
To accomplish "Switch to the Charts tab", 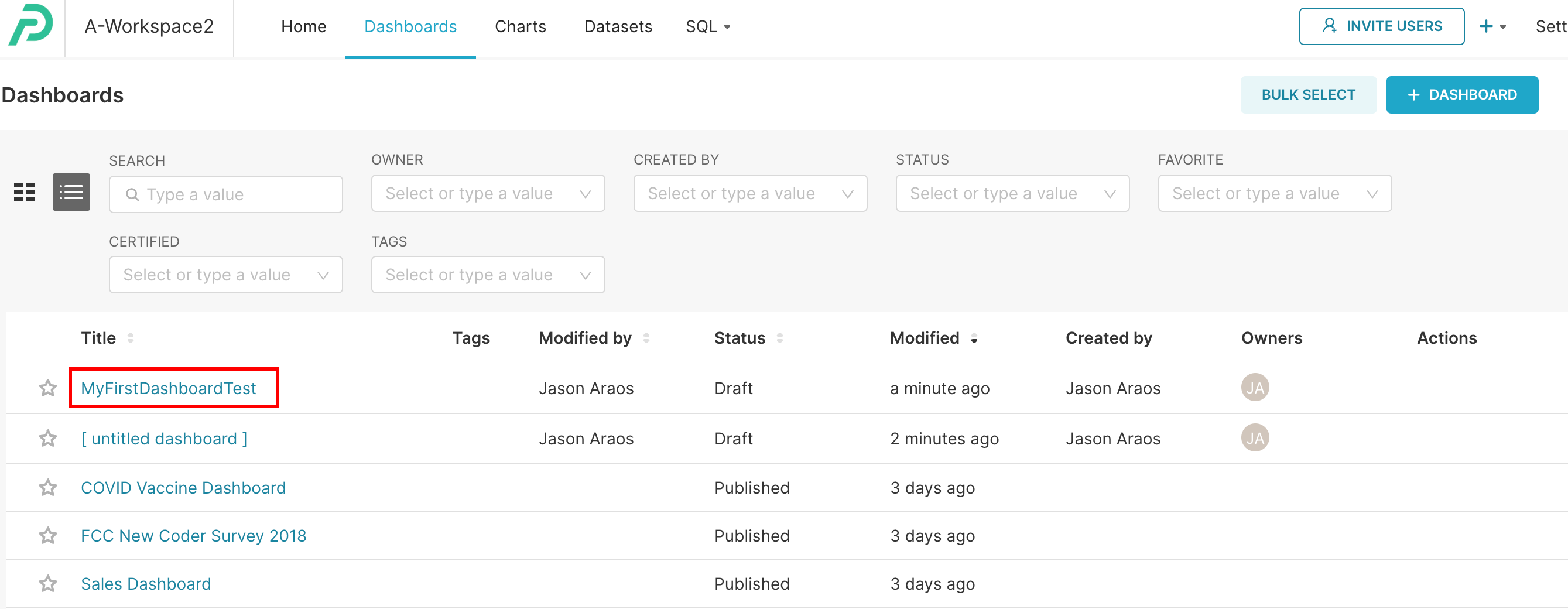I will (521, 26).
